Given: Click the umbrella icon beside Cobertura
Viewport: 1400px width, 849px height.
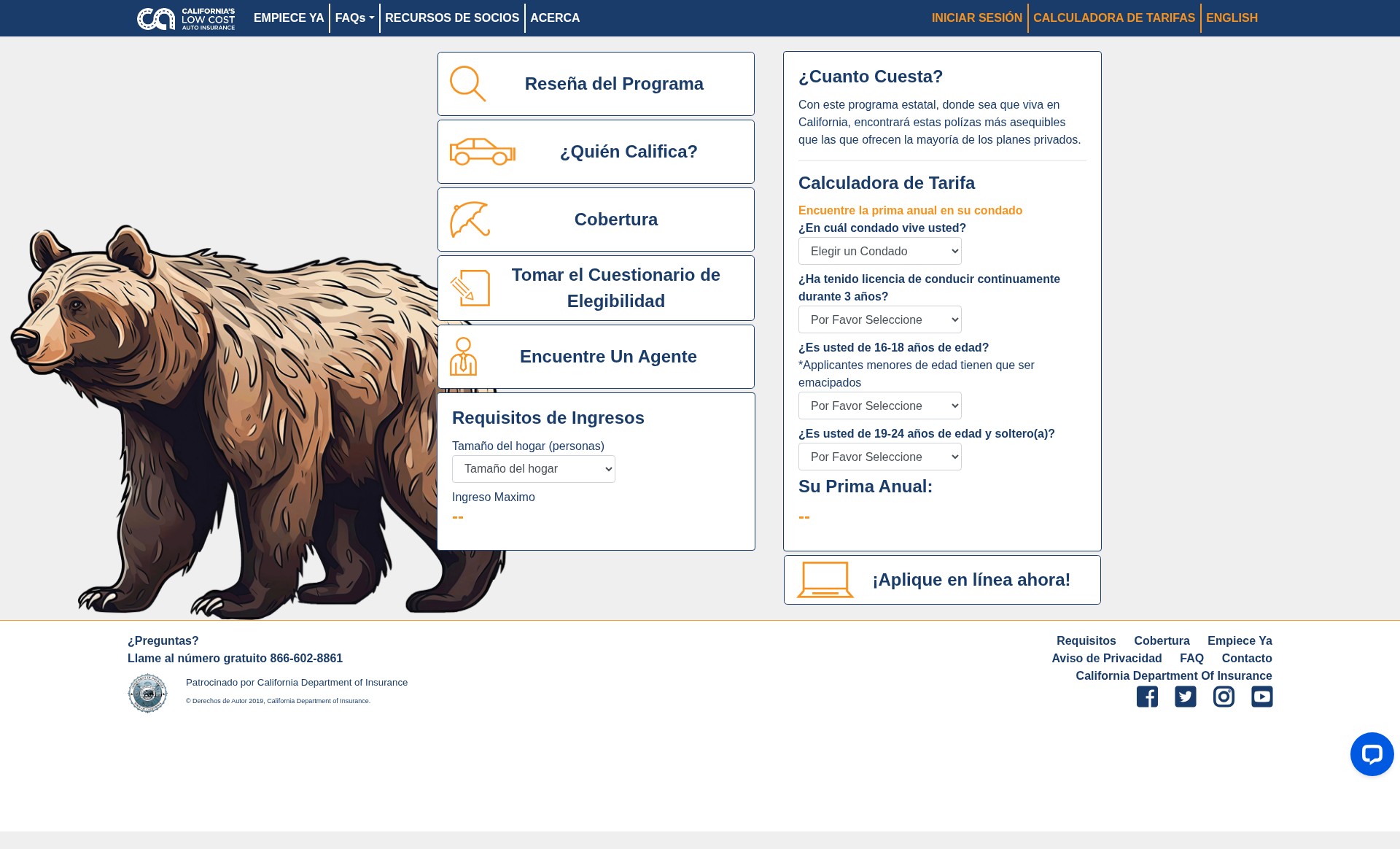Looking at the screenshot, I should coord(470,220).
